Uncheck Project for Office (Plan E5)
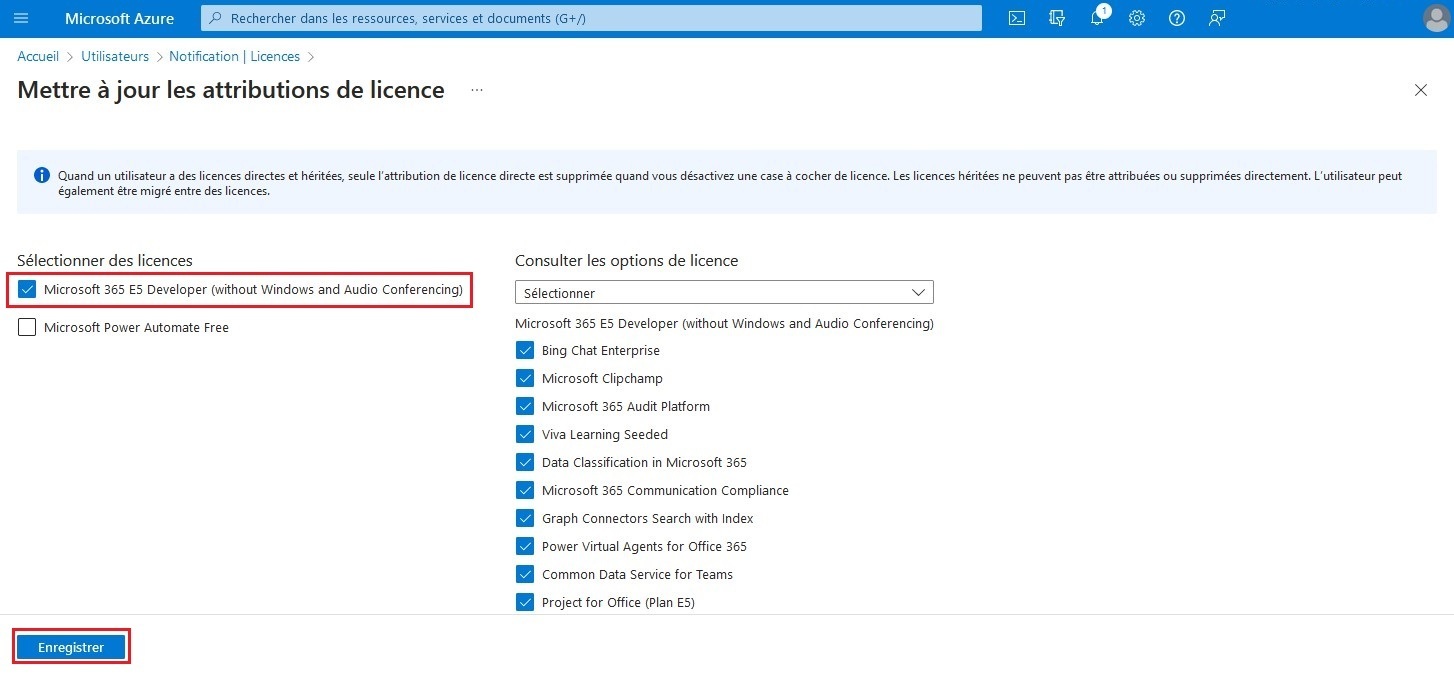 click(x=525, y=603)
